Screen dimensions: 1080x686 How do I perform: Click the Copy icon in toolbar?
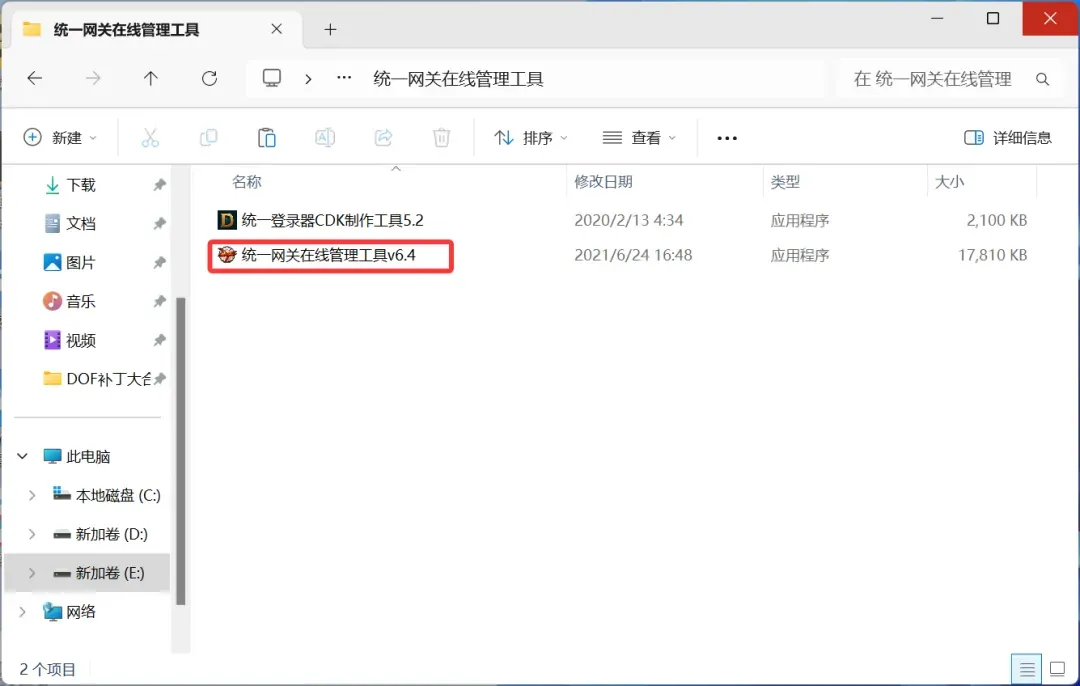(208, 138)
